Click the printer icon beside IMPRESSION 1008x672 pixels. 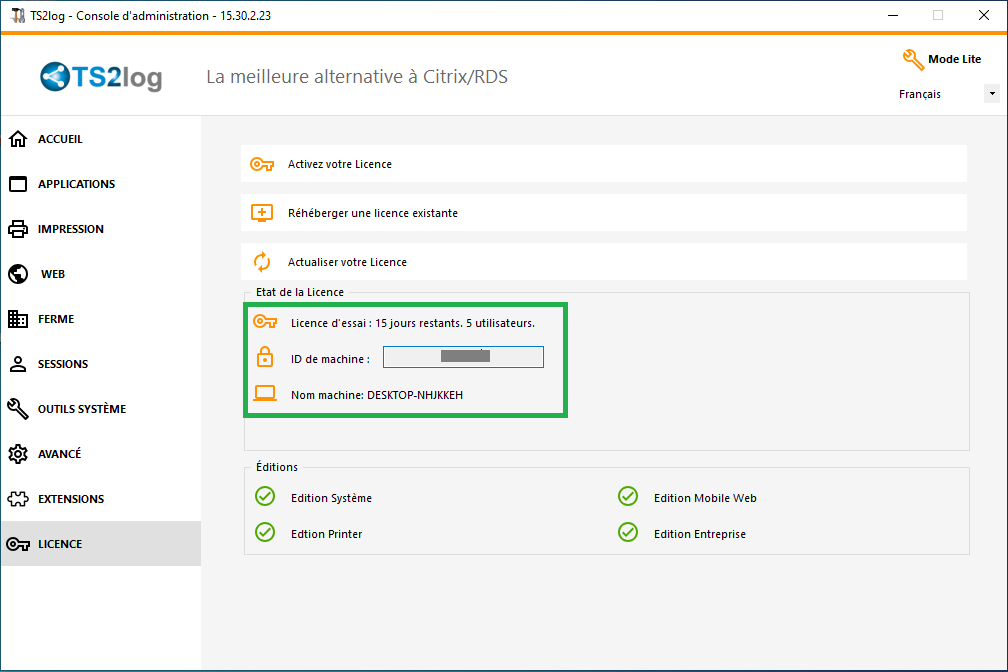pos(18,229)
